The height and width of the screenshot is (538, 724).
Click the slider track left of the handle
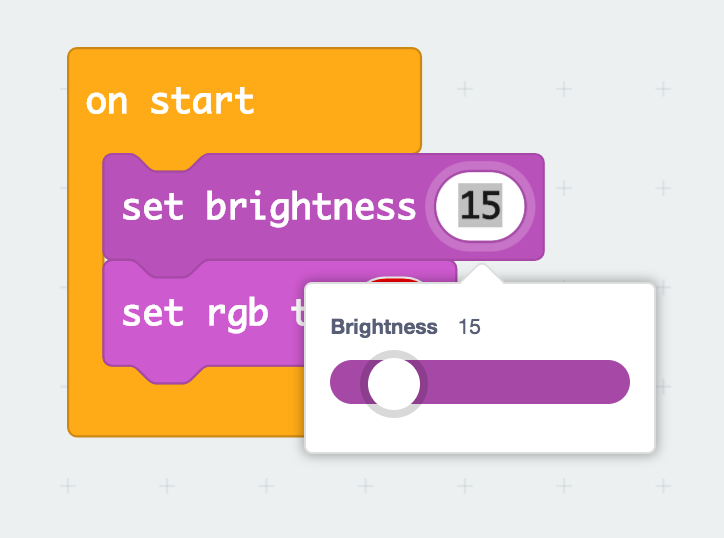[x=346, y=382]
